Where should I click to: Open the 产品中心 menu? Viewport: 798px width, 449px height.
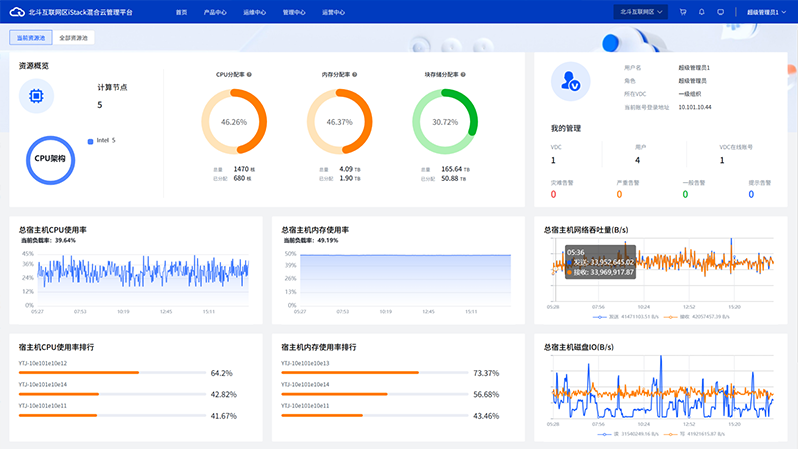pyautogui.click(x=214, y=12)
